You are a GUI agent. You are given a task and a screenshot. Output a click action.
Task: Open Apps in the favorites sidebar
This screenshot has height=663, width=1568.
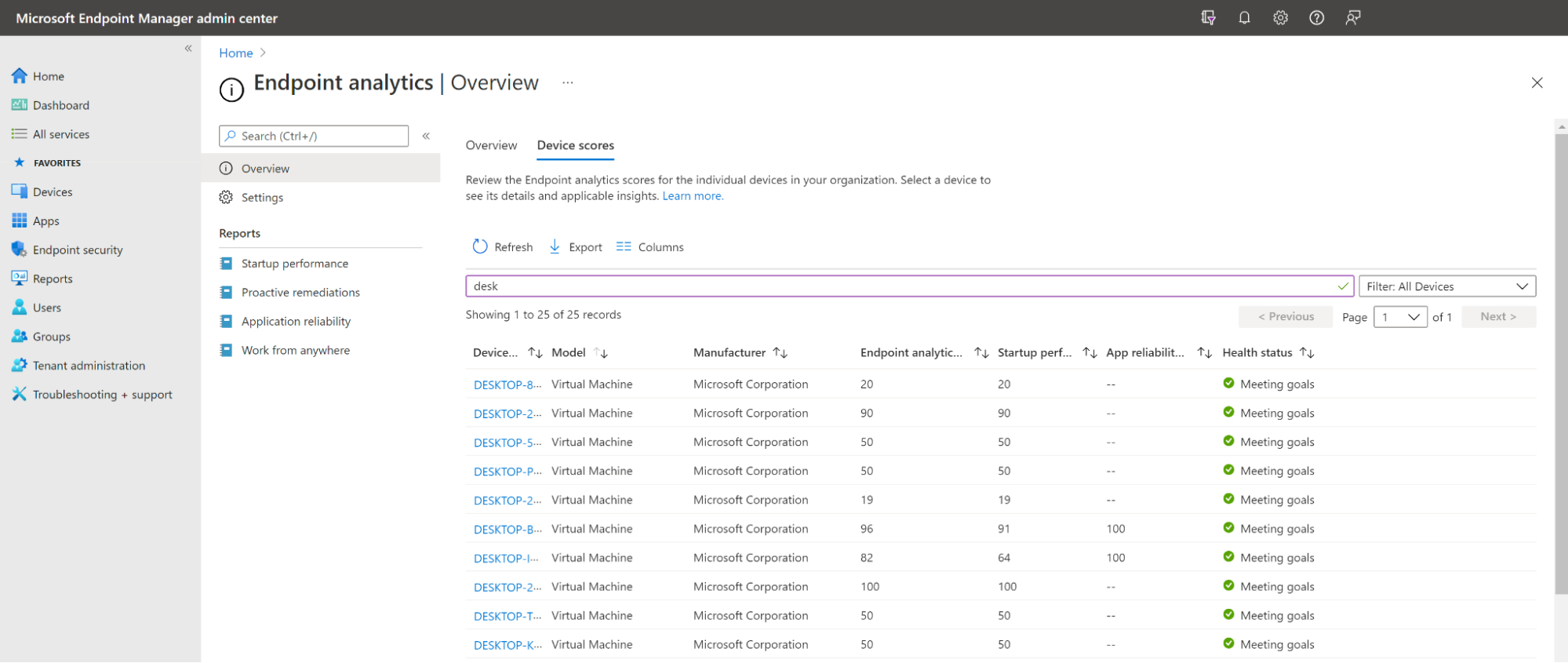coord(45,221)
